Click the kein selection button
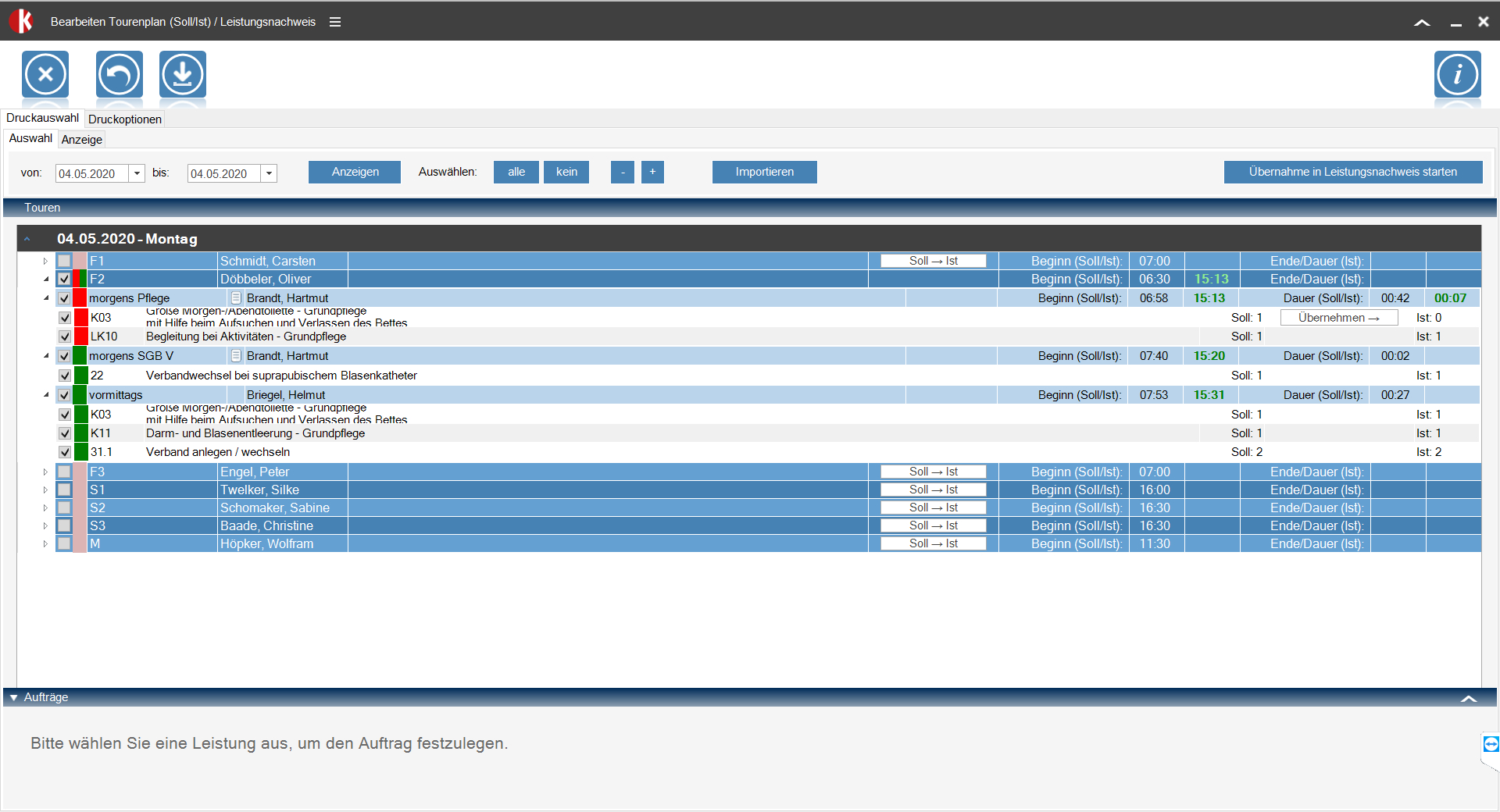This screenshot has height=812, width=1500. 566,172
